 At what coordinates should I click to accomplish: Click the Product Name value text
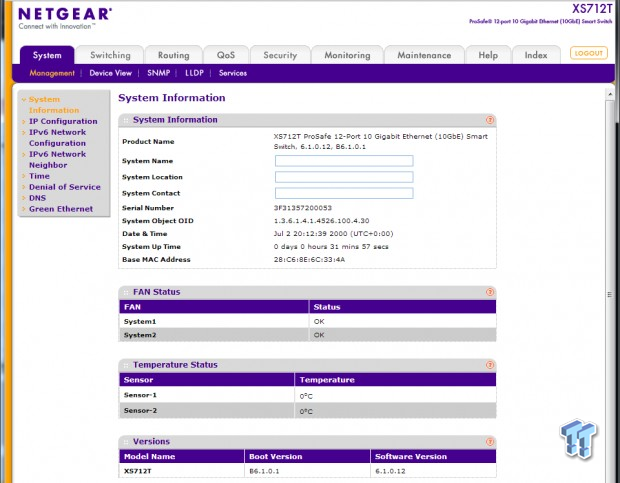click(x=381, y=142)
